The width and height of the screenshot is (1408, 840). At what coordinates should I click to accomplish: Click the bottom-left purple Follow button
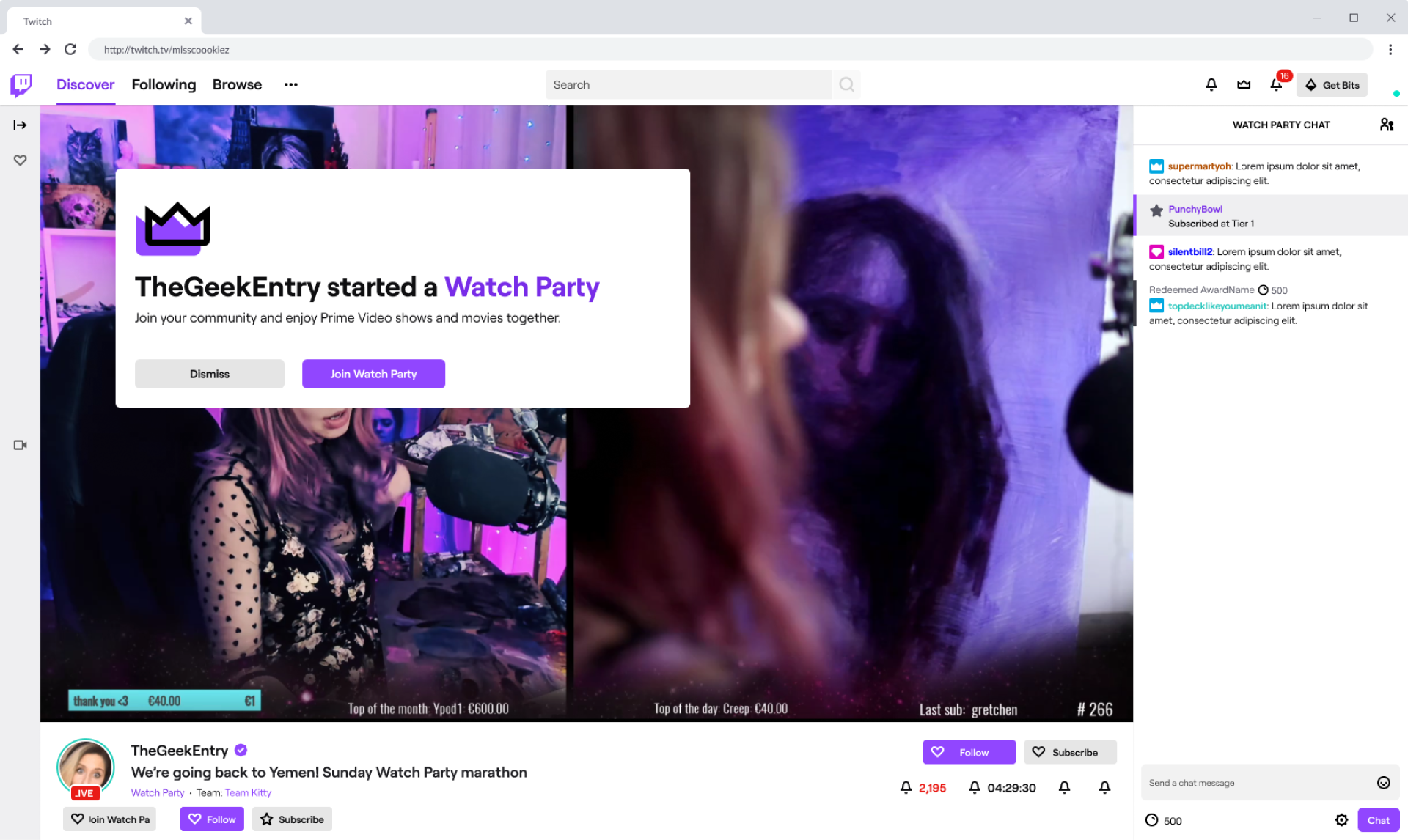212,819
